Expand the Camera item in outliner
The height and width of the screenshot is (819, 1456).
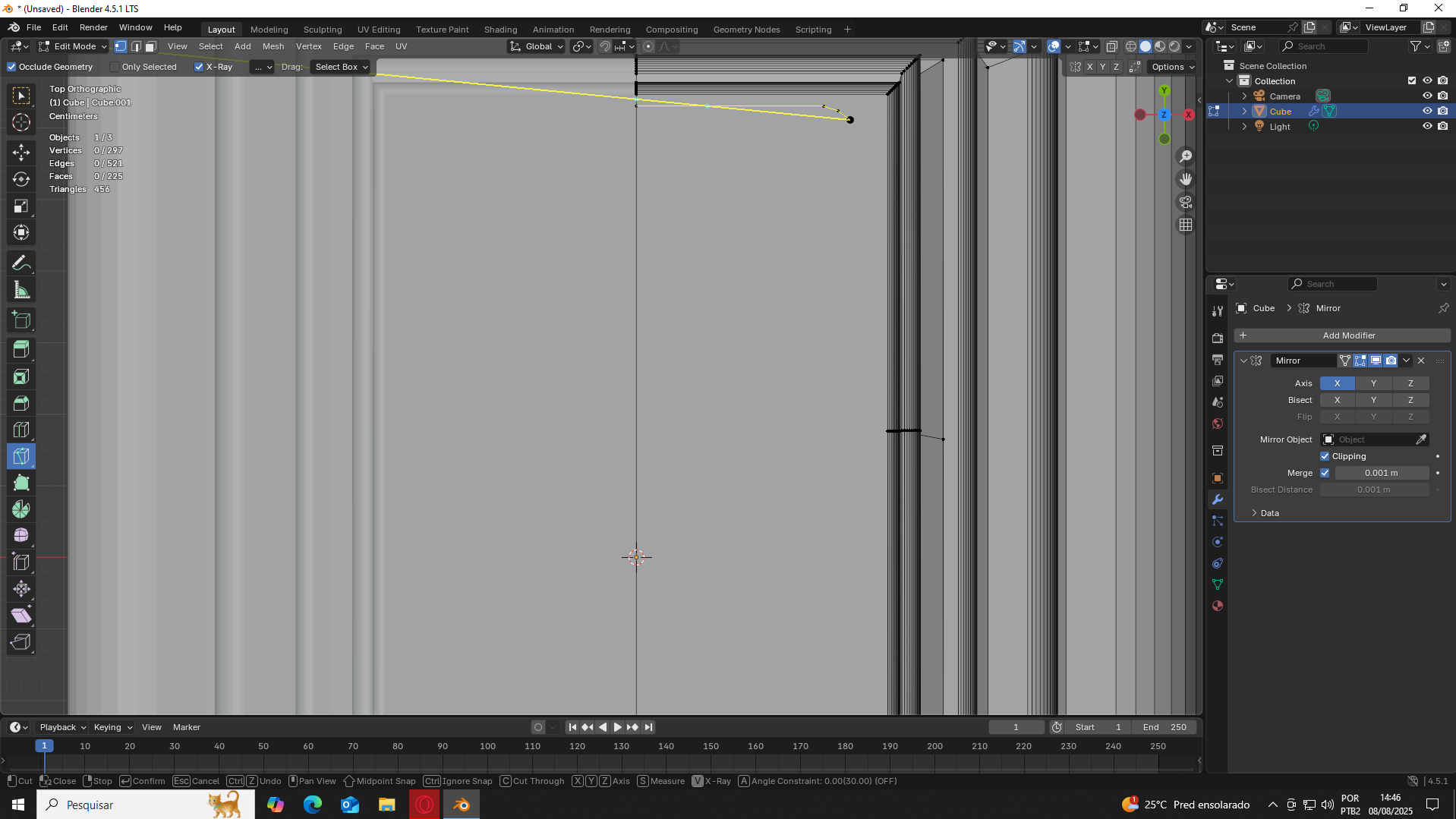click(x=1244, y=96)
